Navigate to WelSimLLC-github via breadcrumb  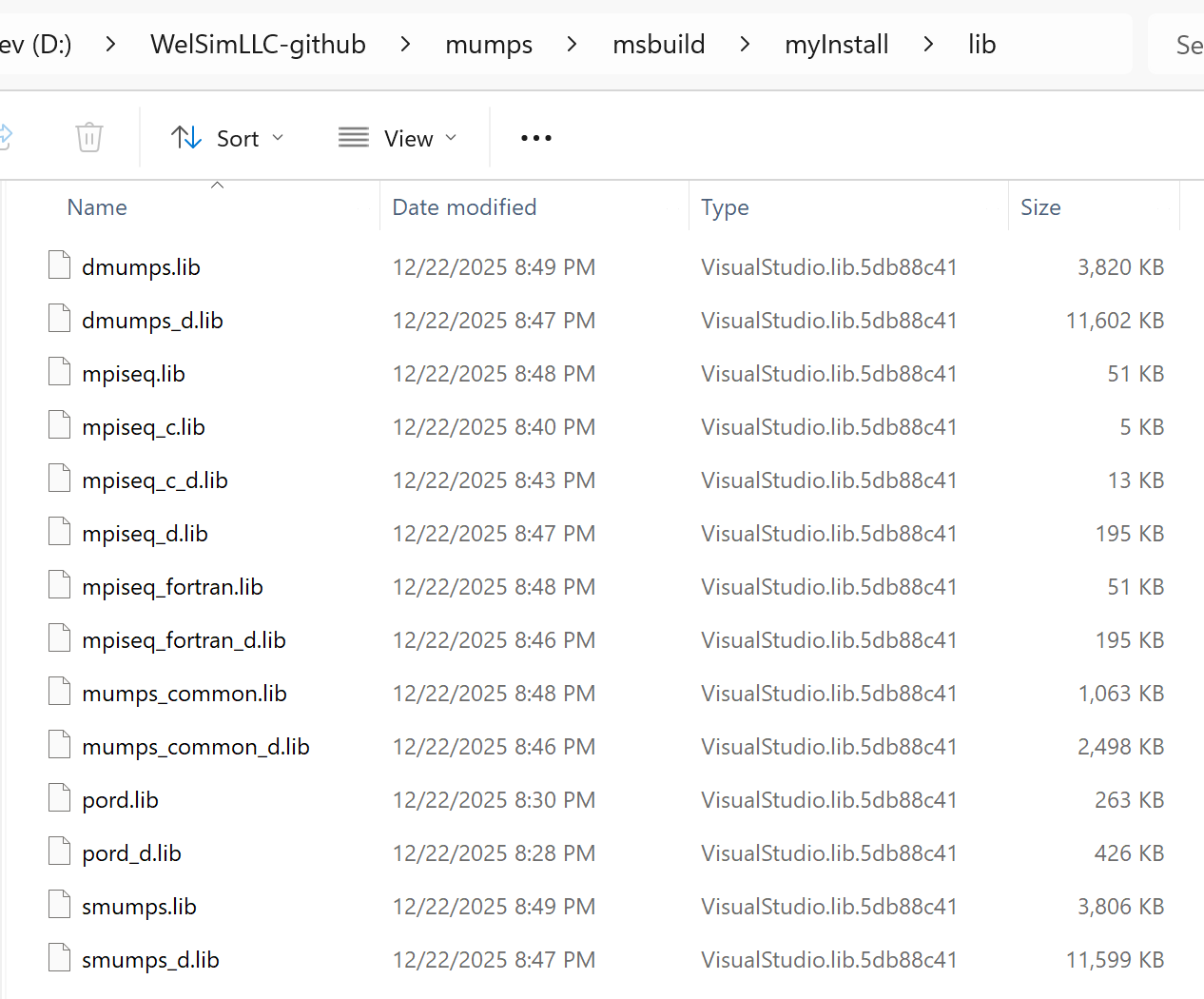pos(258,44)
